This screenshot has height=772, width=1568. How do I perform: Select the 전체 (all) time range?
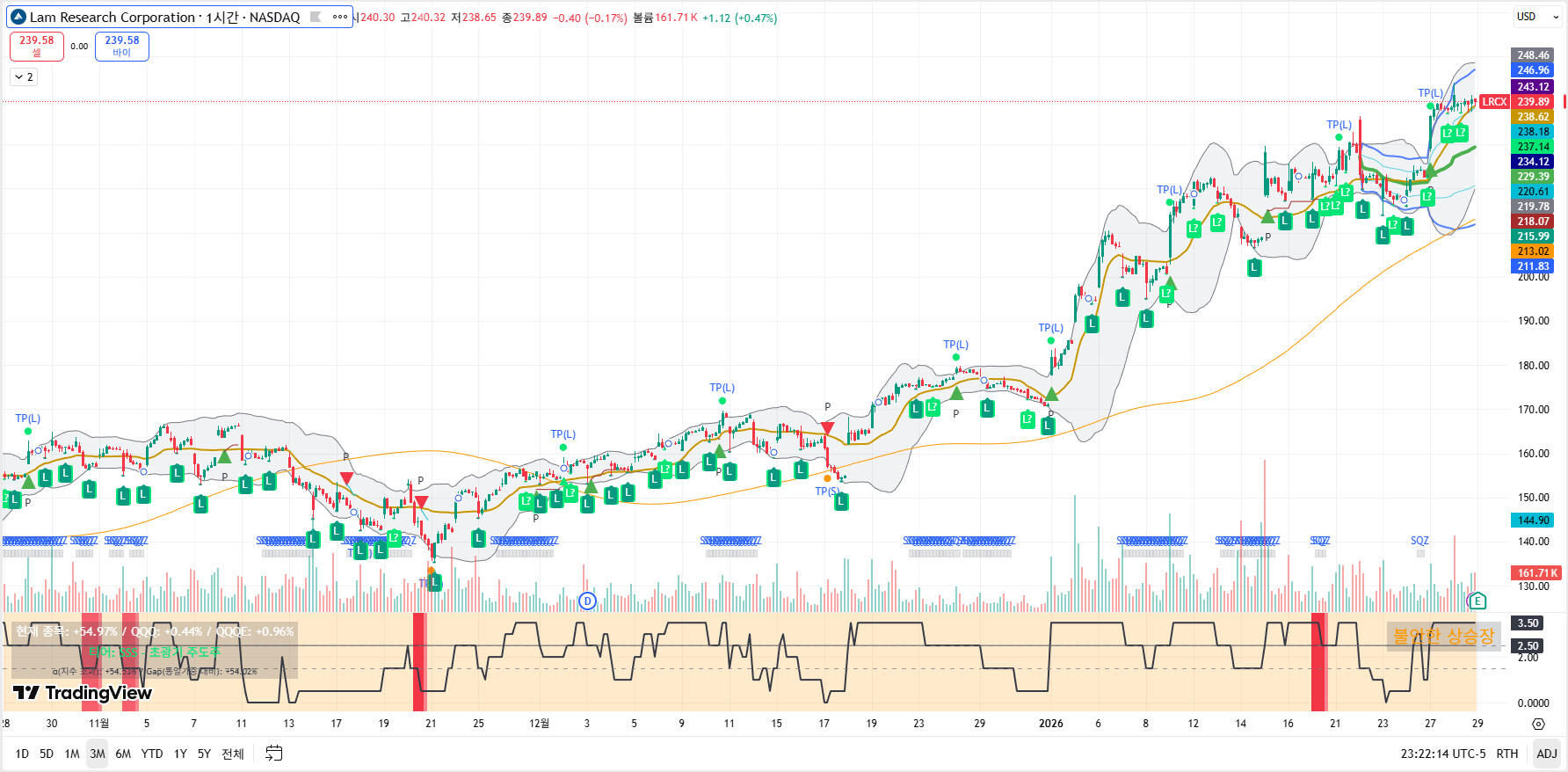pos(233,754)
